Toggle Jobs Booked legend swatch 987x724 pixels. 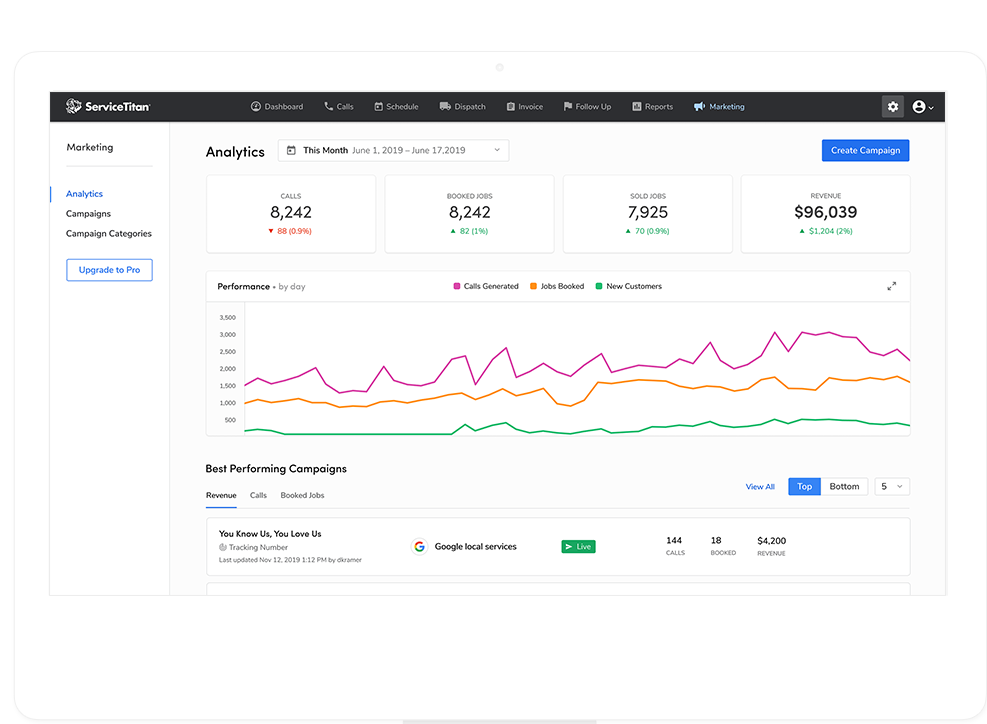coord(534,286)
